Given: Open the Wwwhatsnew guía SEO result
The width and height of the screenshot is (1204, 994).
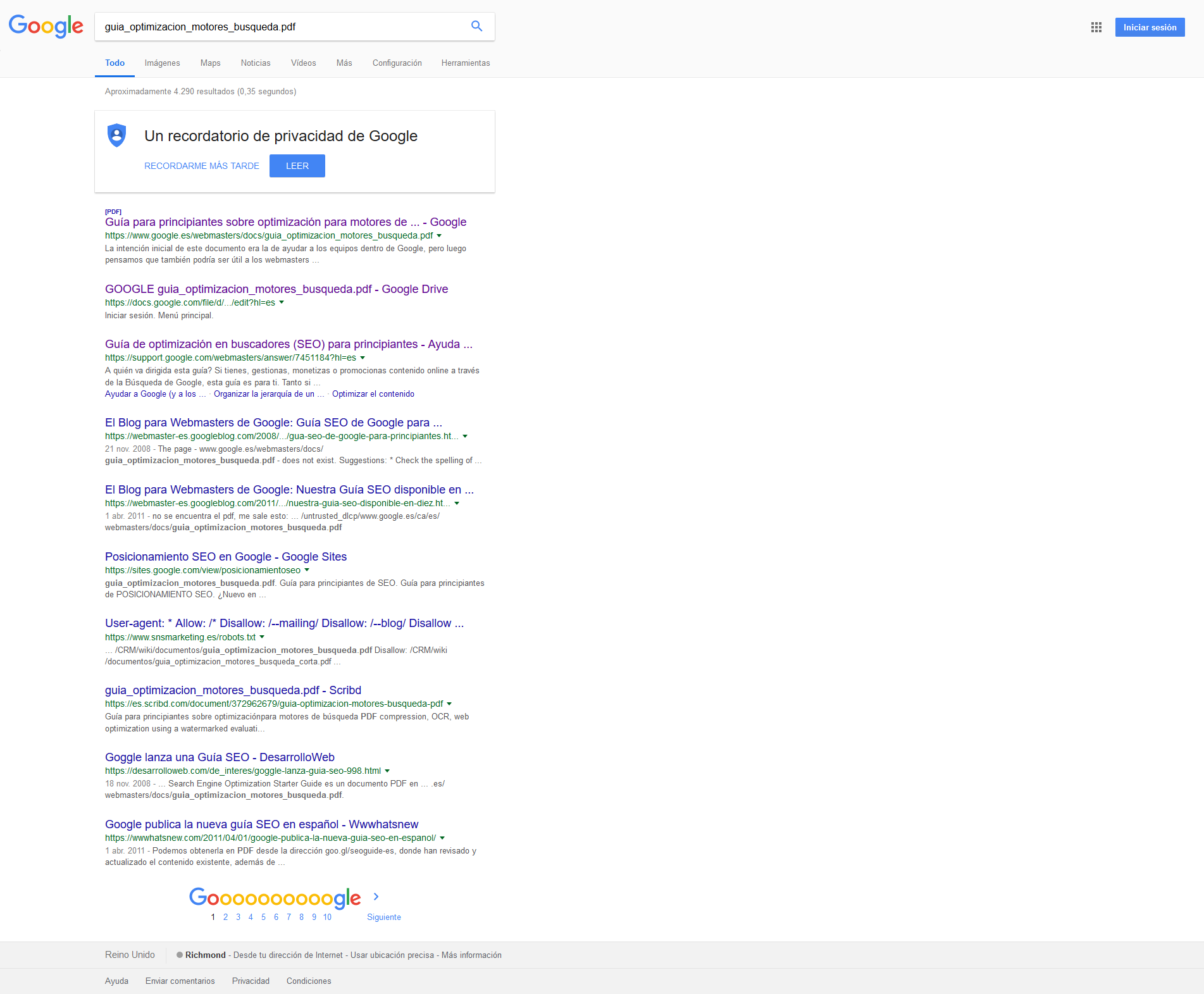Looking at the screenshot, I should pos(261,824).
